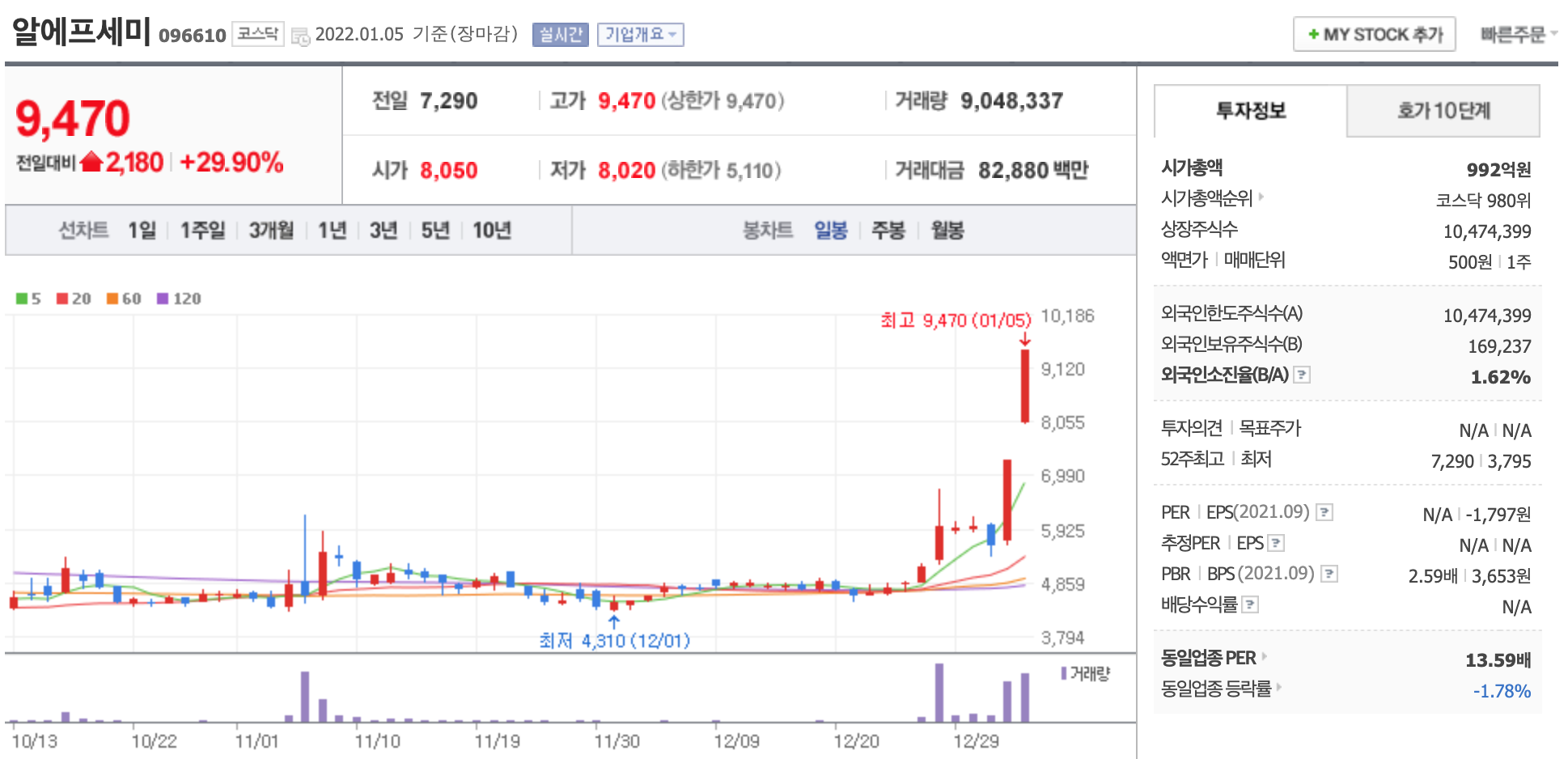Screen dimensions: 1568x759
Task: Select the 주봉 candlestick chart
Action: (888, 231)
